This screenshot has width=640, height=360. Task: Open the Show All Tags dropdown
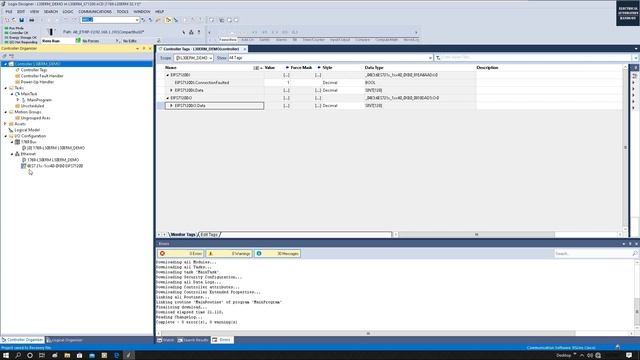430,58
